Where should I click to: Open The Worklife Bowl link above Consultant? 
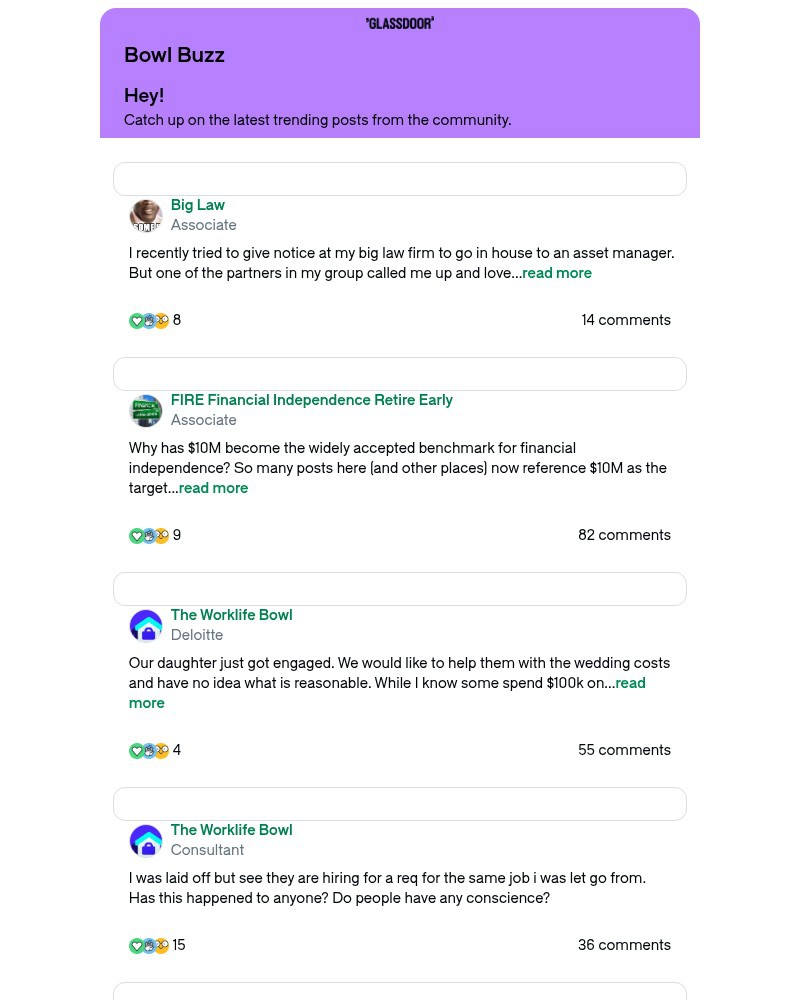point(231,830)
